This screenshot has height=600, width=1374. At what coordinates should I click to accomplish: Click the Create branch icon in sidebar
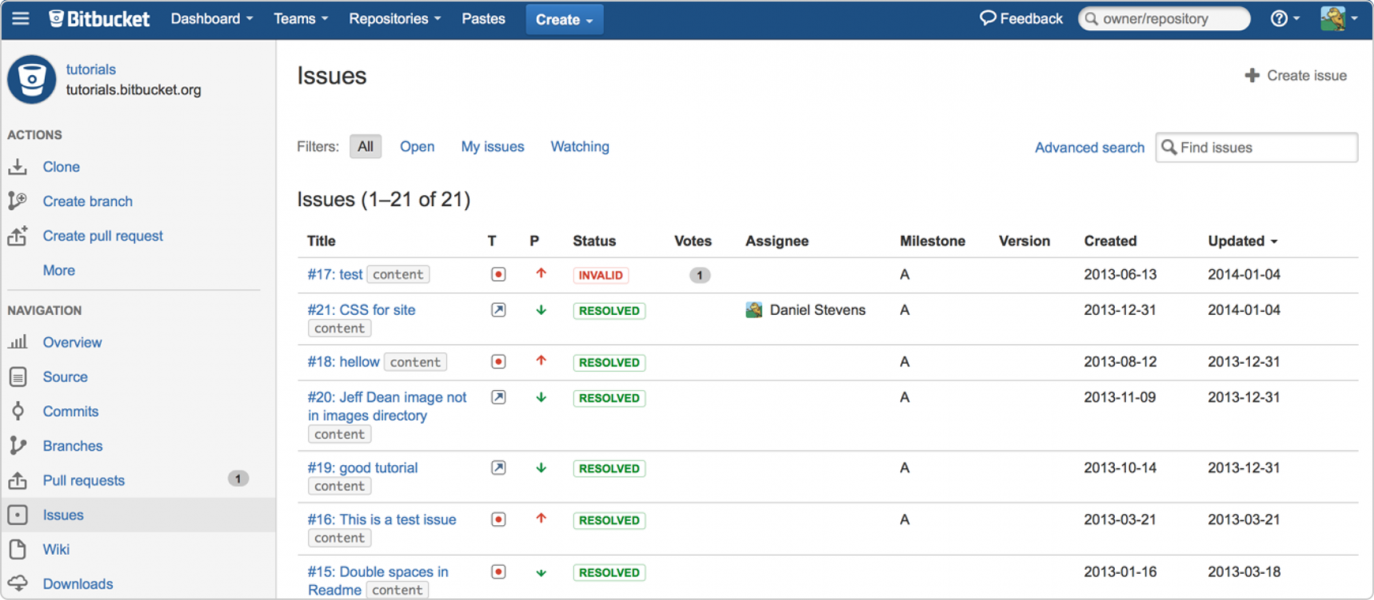tap(18, 201)
